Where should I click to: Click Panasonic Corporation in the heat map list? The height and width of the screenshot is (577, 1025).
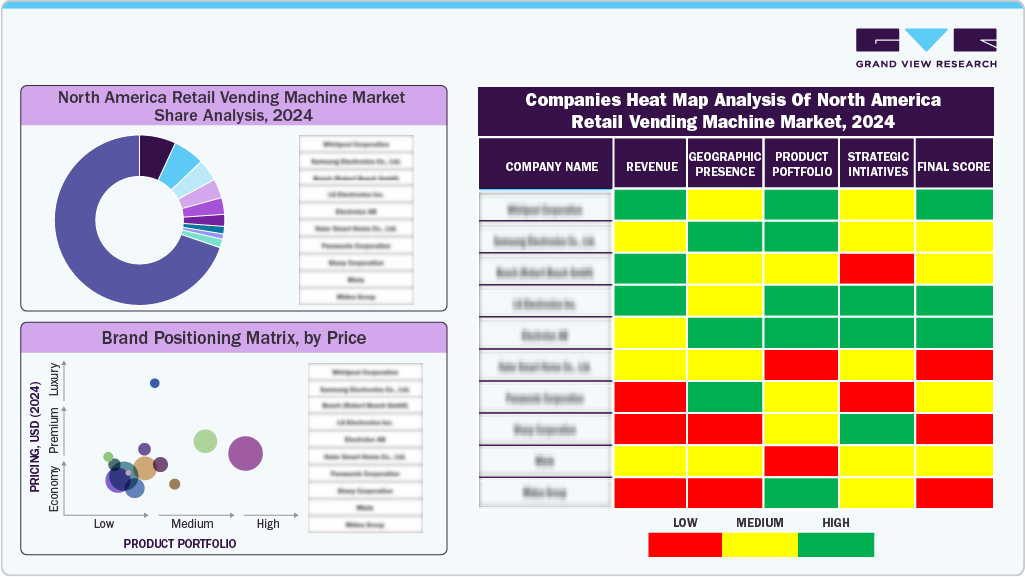coord(546,397)
